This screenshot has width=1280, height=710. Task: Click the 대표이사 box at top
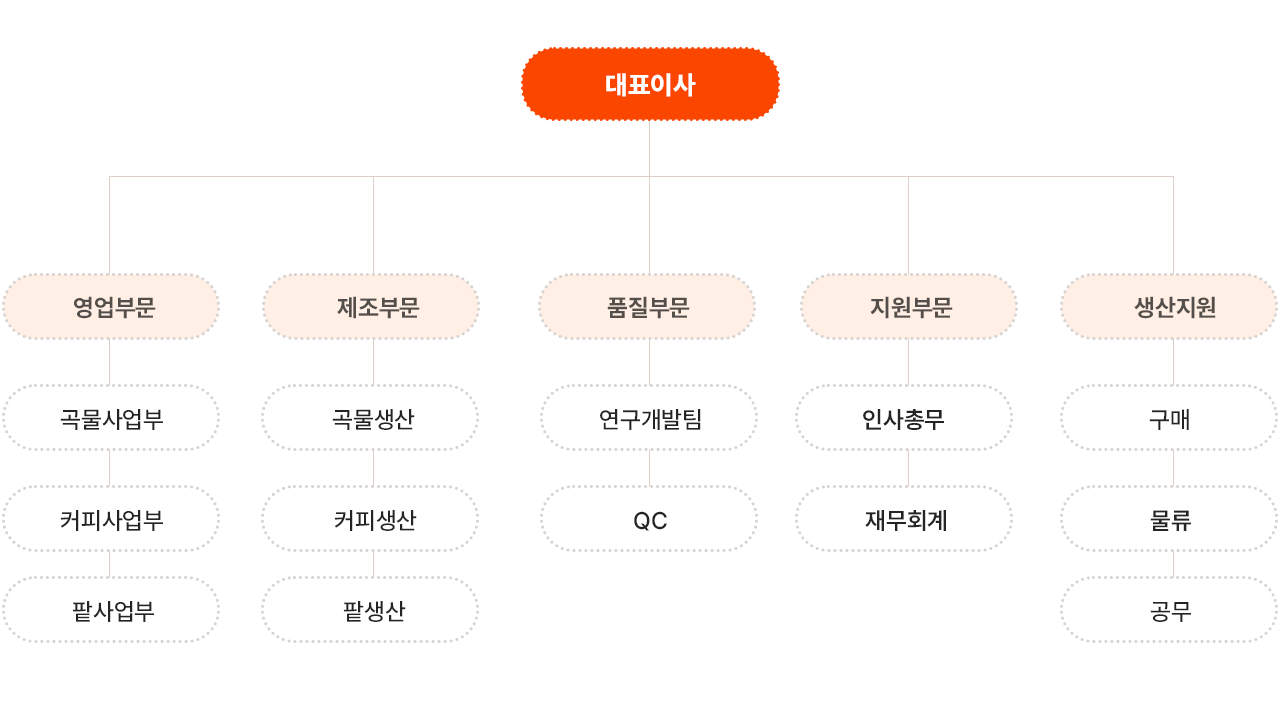click(x=650, y=84)
